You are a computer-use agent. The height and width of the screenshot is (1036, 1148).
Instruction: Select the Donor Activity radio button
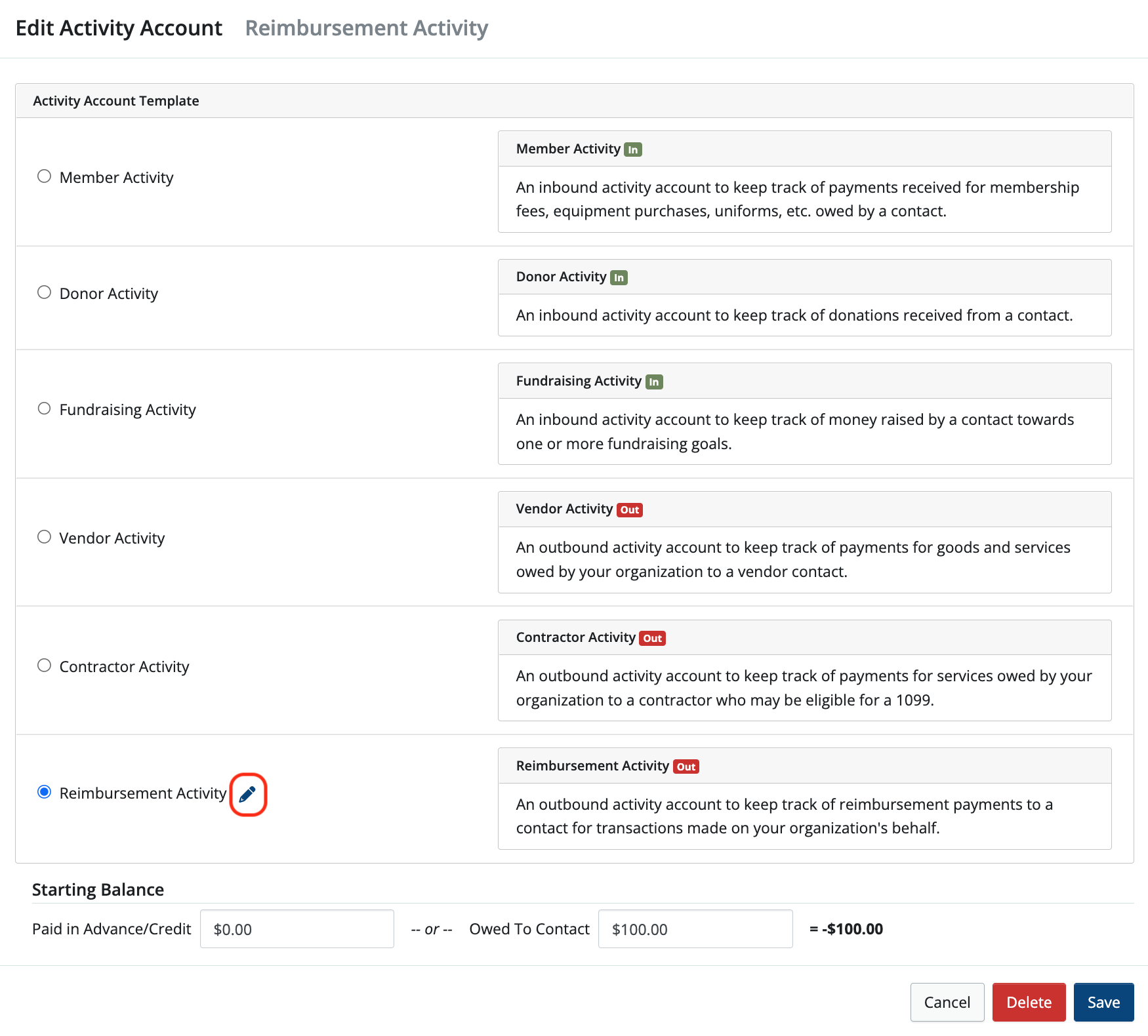[x=44, y=292]
